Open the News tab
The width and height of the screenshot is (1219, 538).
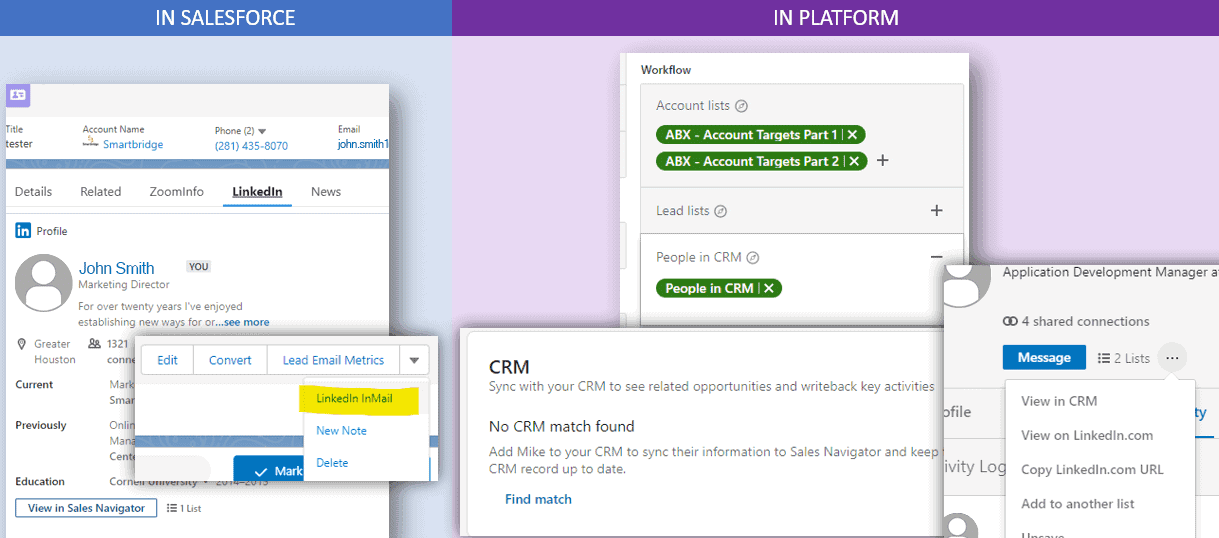tap(326, 191)
